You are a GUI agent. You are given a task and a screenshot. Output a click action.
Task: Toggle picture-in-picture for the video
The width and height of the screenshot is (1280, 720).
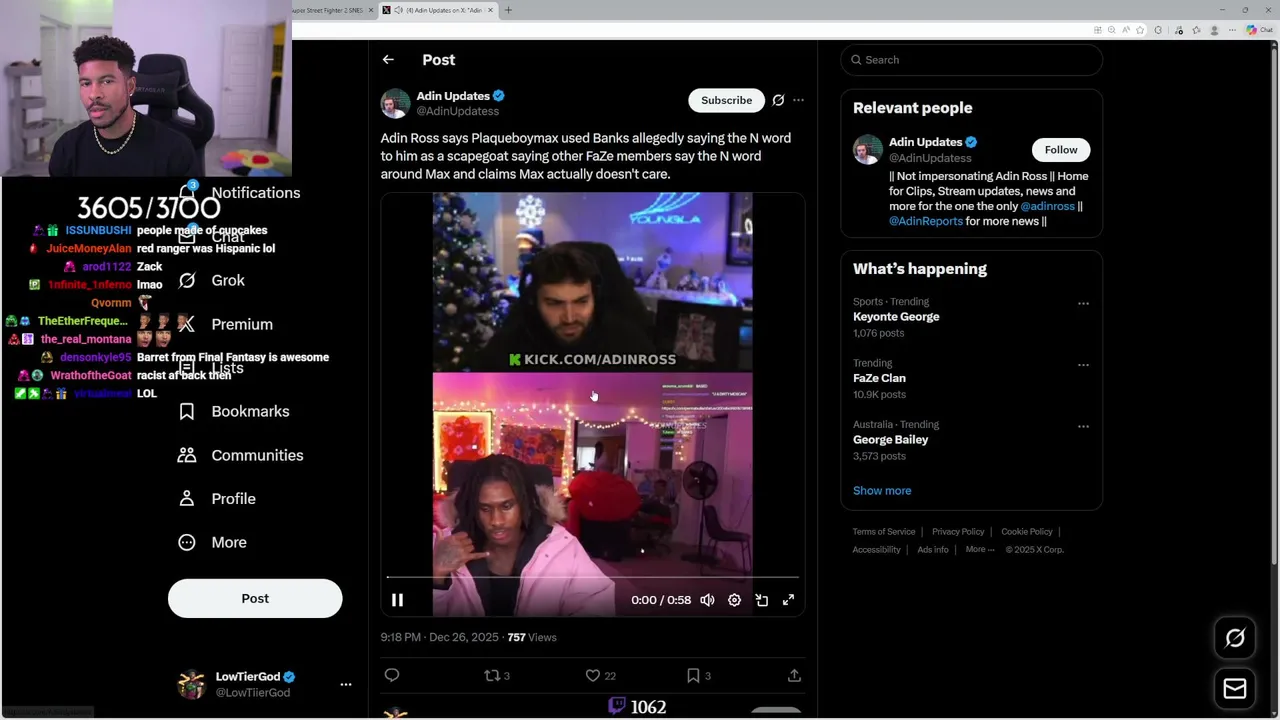point(761,600)
